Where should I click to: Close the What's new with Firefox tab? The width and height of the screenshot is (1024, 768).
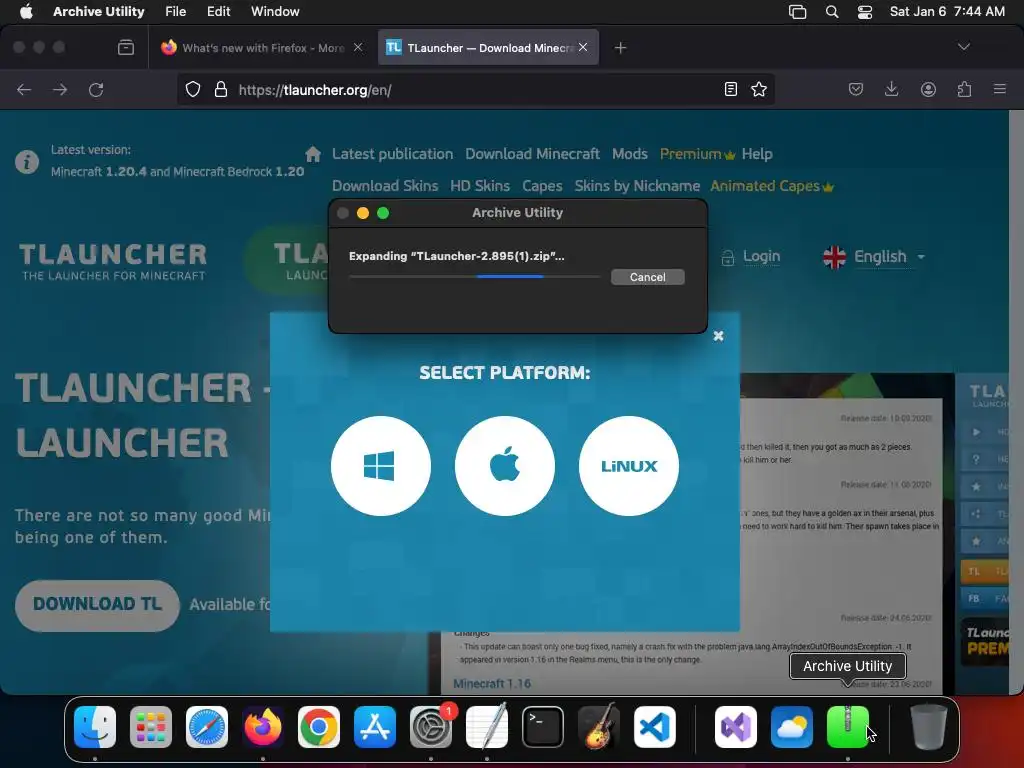click(x=358, y=47)
